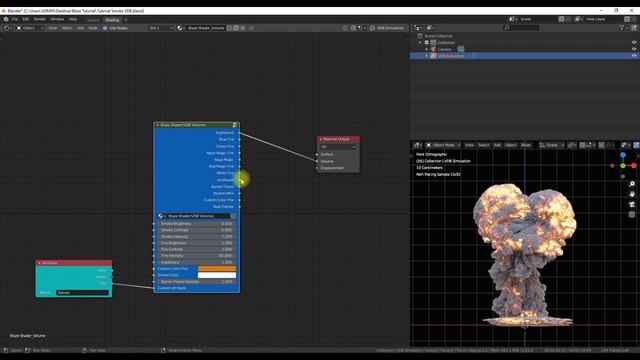This screenshot has height=360, width=640.
Task: Click Material Output Volume input socket
Action: [x=317, y=161]
